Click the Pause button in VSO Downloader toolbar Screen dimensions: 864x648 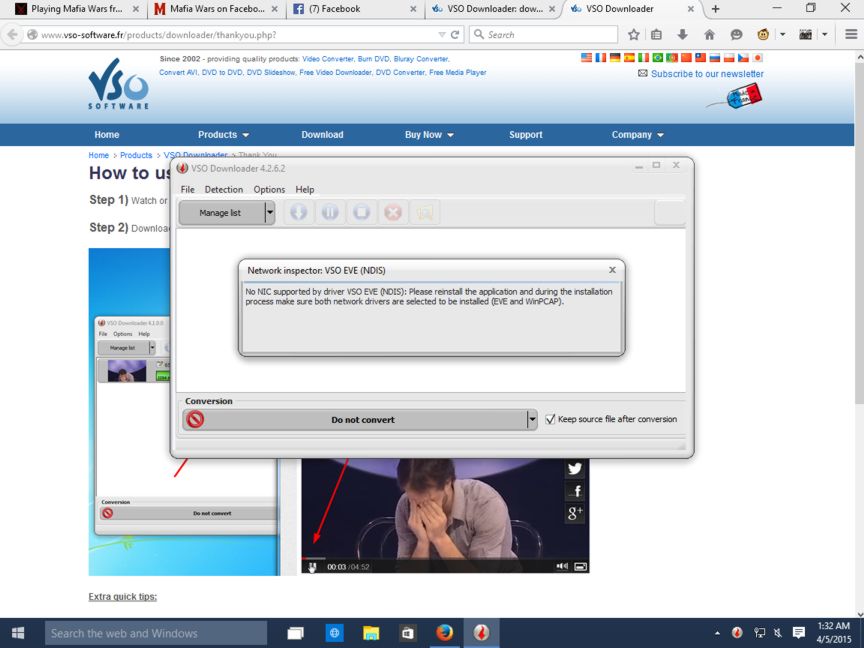tap(330, 212)
